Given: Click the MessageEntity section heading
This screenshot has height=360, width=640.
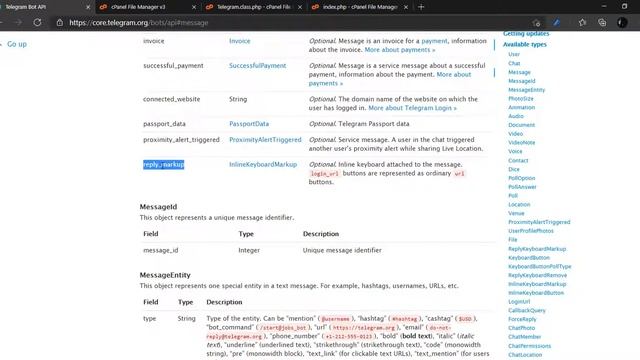Looking at the screenshot, I should 165,275.
